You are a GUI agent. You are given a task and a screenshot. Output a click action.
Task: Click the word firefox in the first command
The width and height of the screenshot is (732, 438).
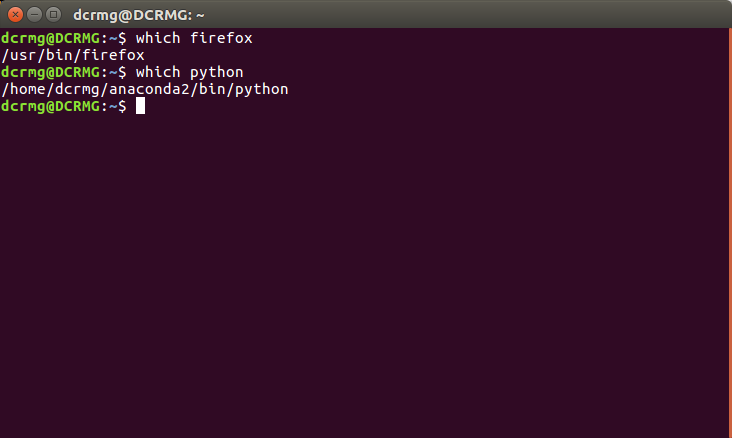click(x=221, y=38)
